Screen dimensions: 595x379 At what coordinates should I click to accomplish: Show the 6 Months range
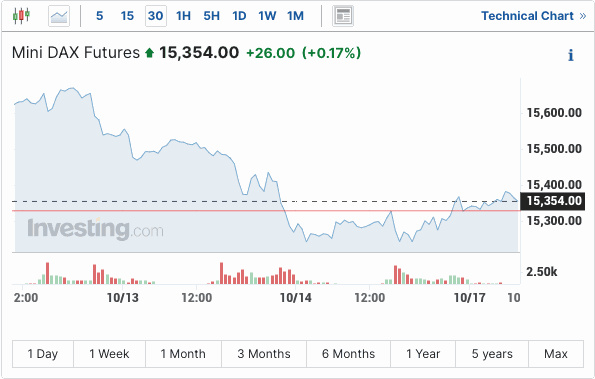coord(348,354)
